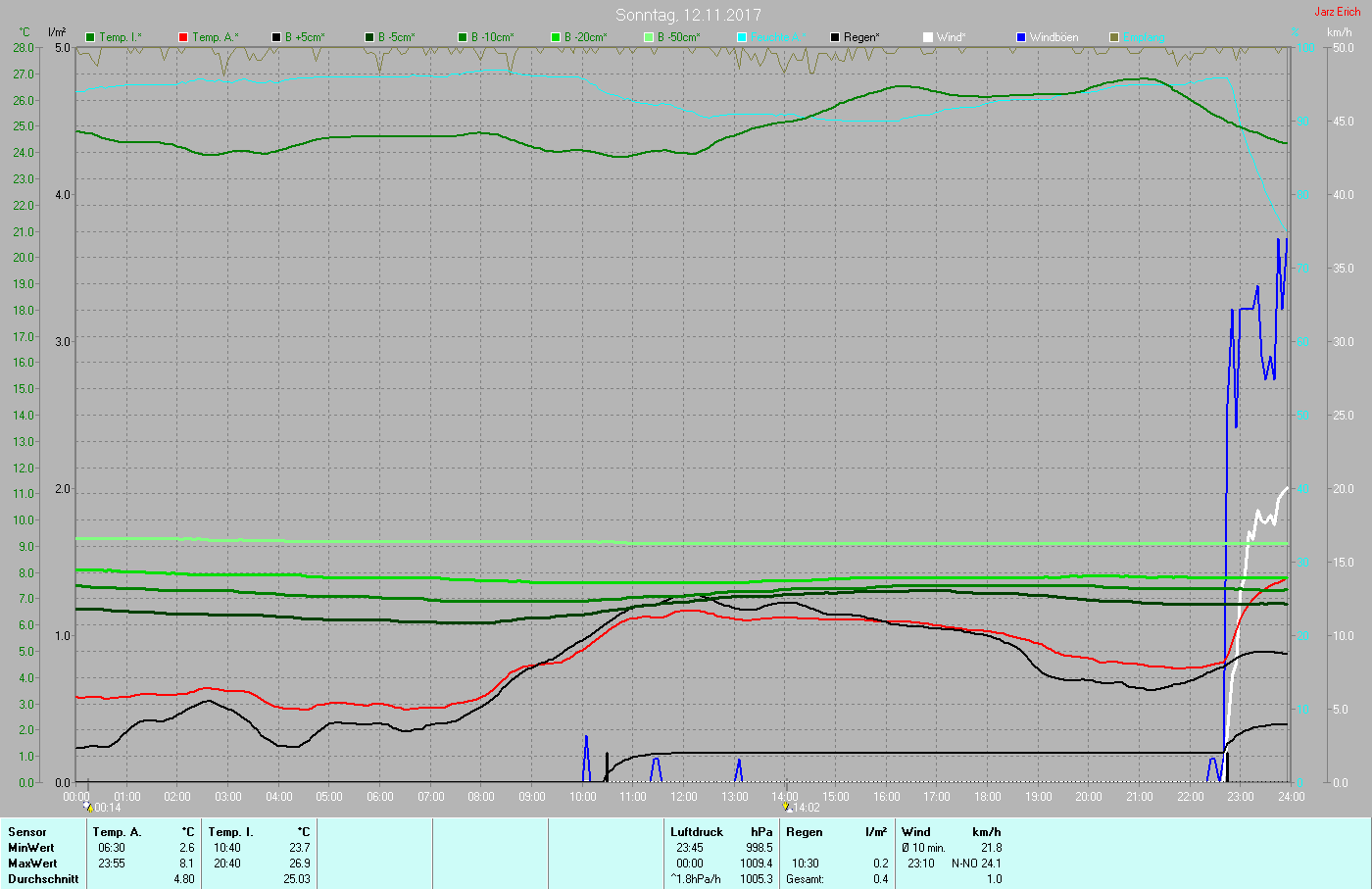The width and height of the screenshot is (1372, 889).
Task: Click the red Temp. A. legend swatch
Action: click(x=183, y=37)
